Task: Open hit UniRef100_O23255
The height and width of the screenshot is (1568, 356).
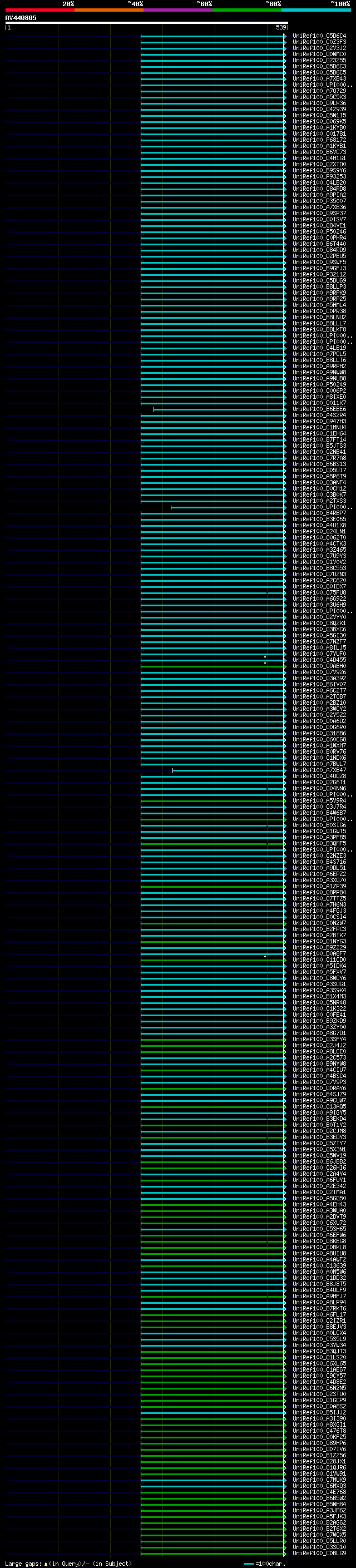Action: point(319,60)
